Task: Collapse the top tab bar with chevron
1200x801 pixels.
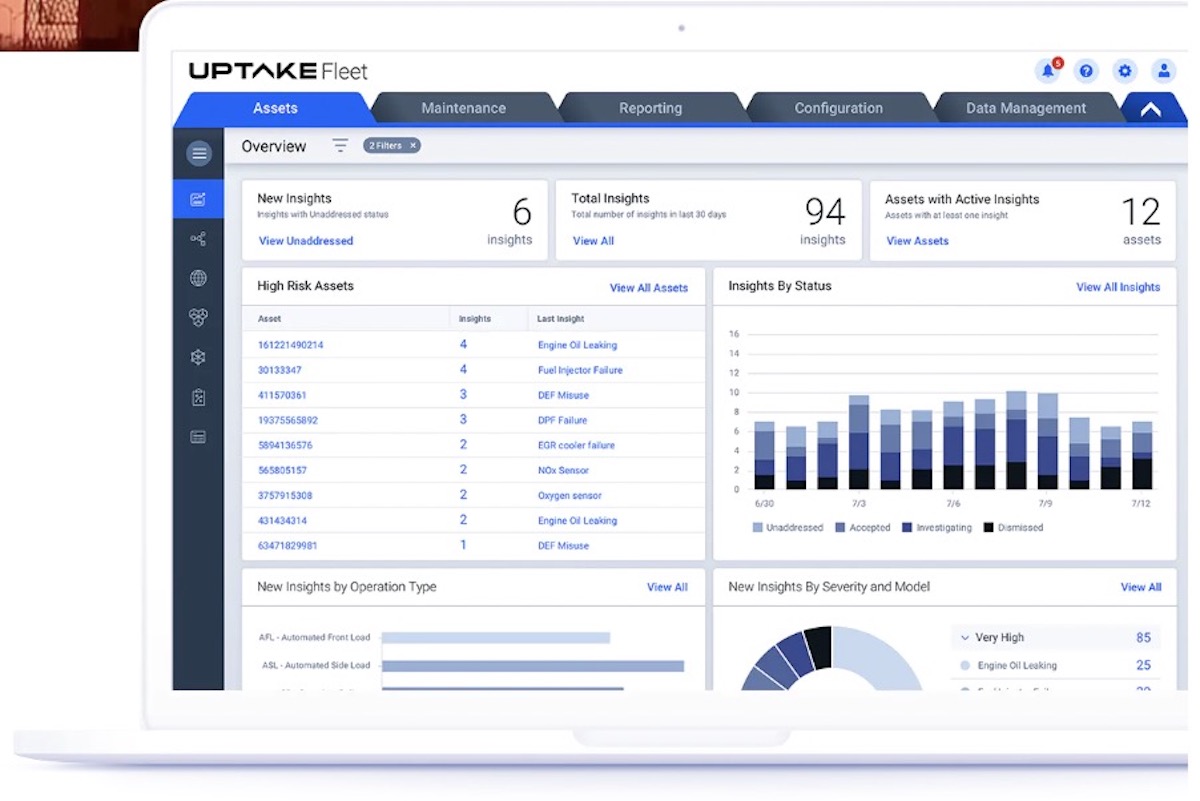Action: (1151, 109)
